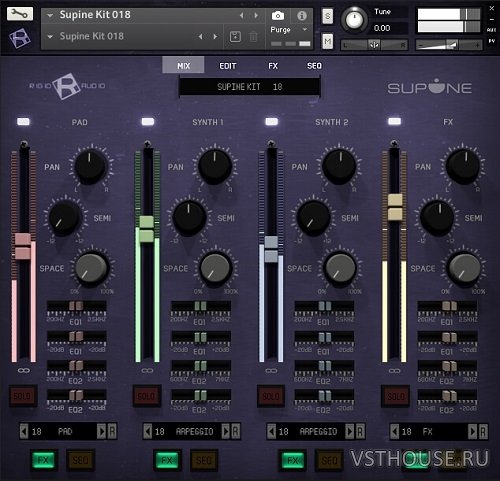The image size is (500, 481).
Task: Toggle the SYNTH 1 channel power LED
Action: coord(148,121)
